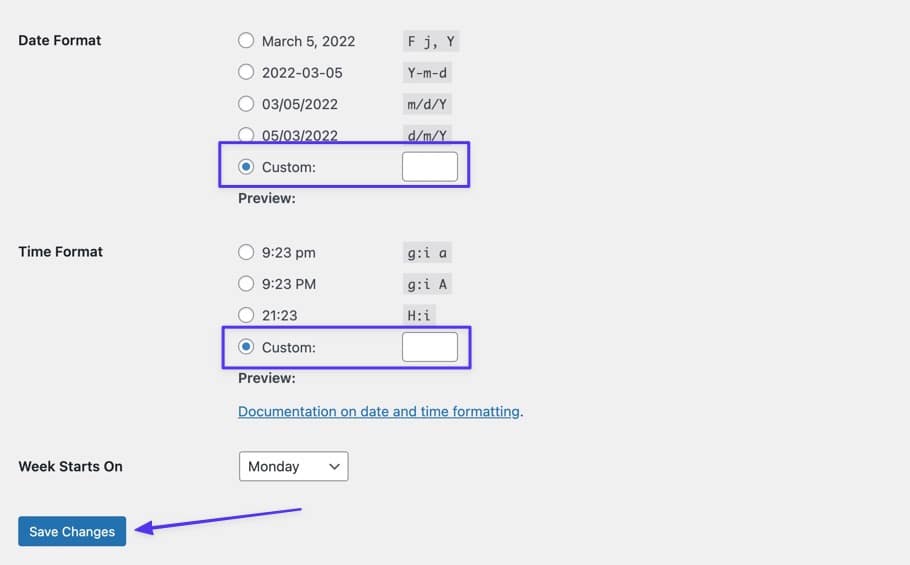Click the "F j, Y" format code
The image size is (910, 565).
[430, 41]
